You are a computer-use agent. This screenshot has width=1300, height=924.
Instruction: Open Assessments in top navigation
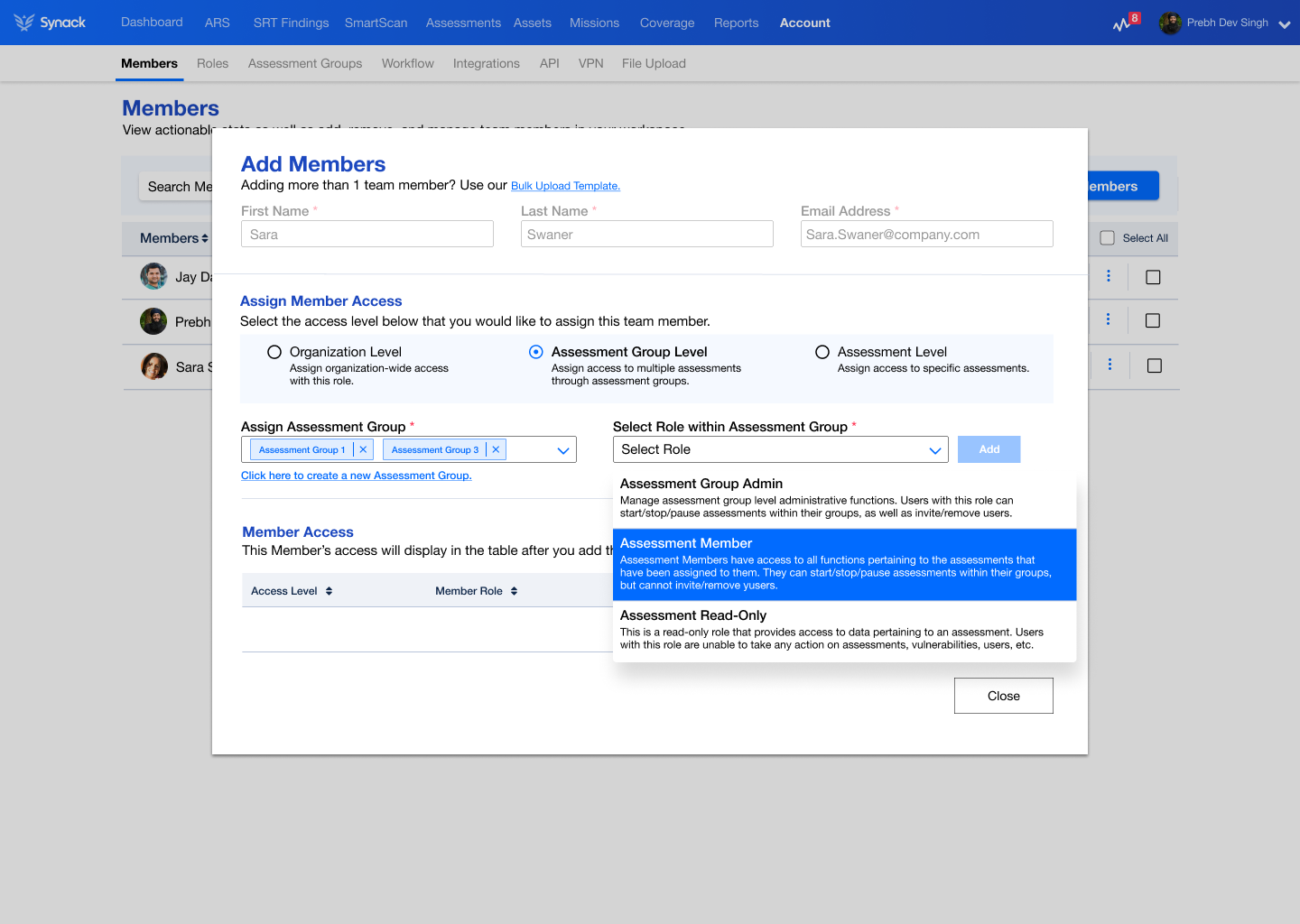click(x=463, y=23)
